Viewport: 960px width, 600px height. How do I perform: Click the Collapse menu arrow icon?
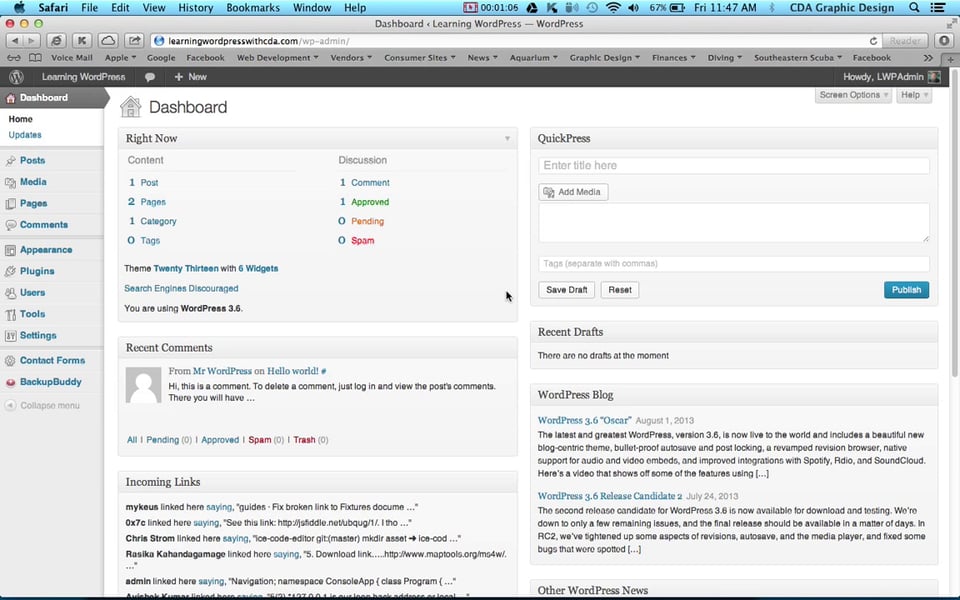(10, 405)
